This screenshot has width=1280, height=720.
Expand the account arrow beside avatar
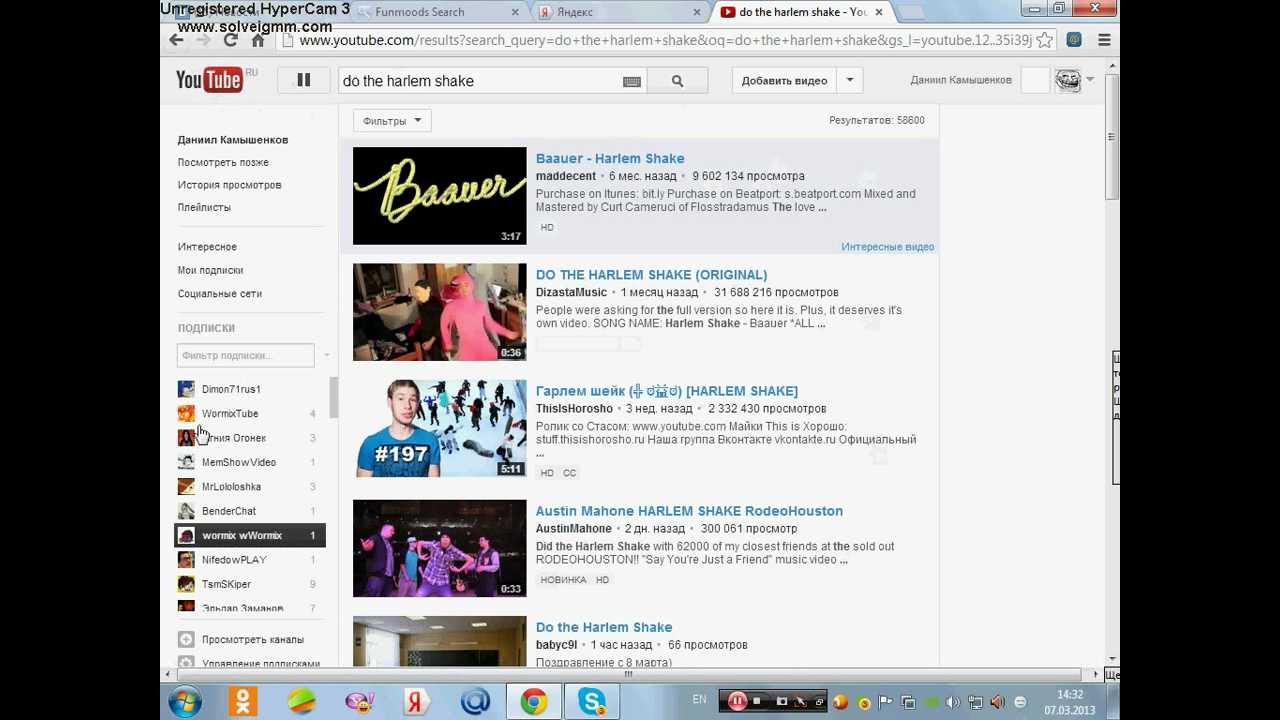coord(1090,80)
